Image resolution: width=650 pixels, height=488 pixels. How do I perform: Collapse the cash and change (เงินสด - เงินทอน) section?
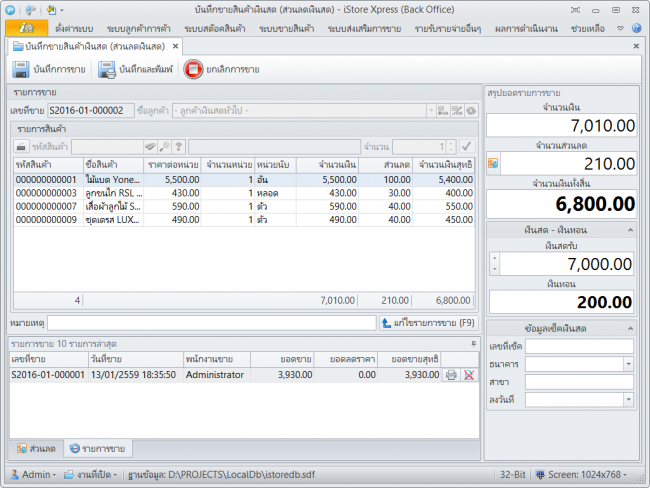click(x=629, y=230)
